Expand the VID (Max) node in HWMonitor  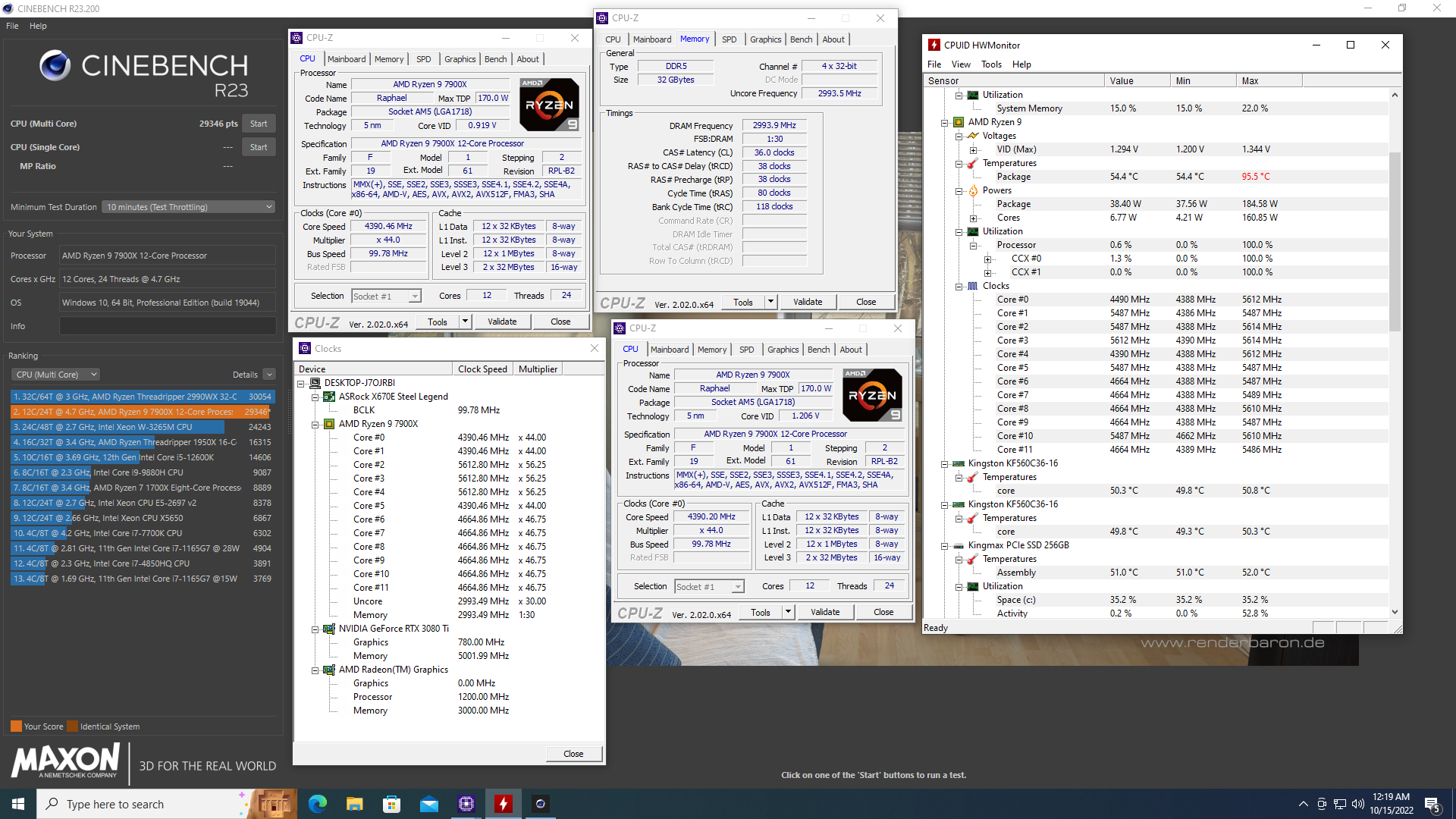974,149
